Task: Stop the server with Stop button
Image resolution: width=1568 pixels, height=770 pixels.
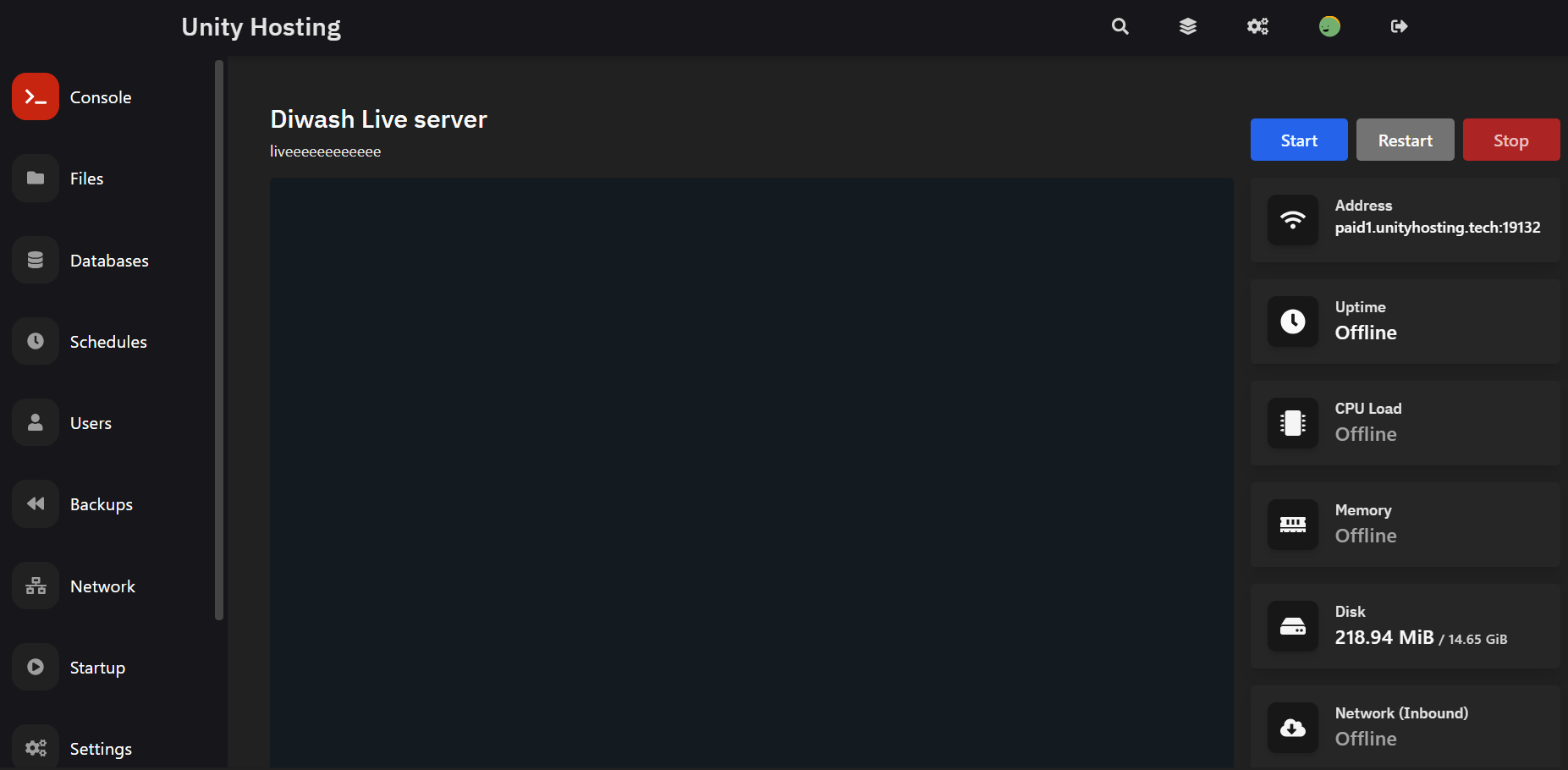Action: pyautogui.click(x=1511, y=140)
